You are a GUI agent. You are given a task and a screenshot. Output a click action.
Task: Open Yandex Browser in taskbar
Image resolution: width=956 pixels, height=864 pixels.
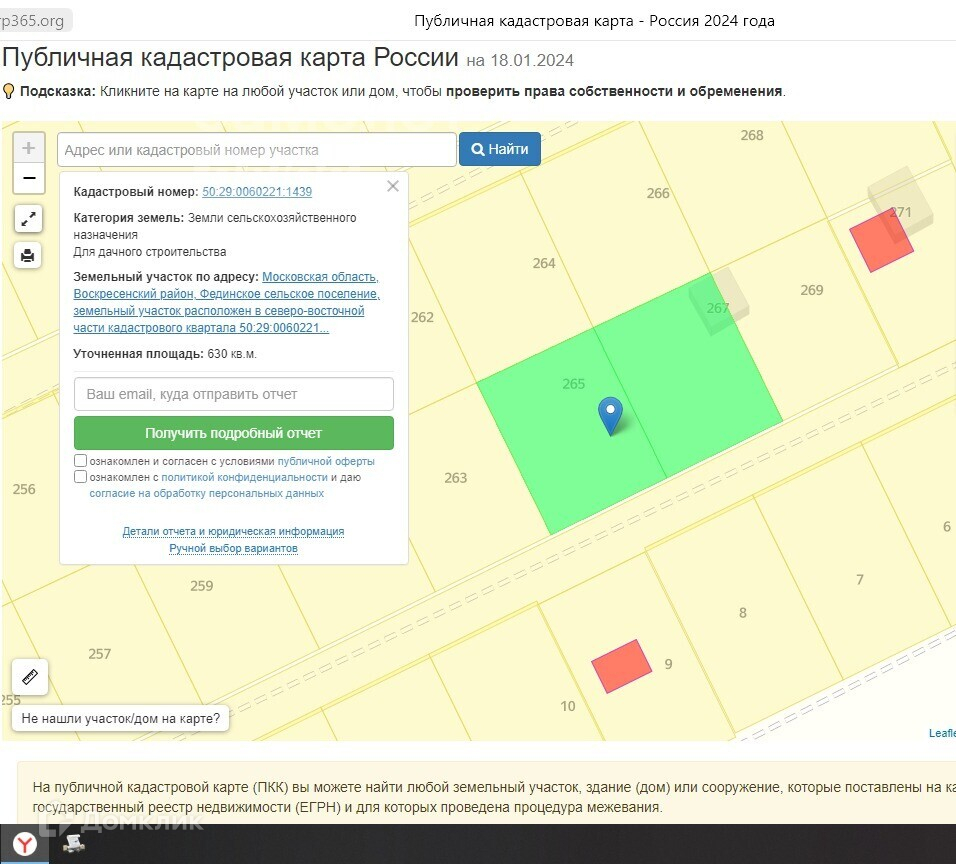coord(24,844)
